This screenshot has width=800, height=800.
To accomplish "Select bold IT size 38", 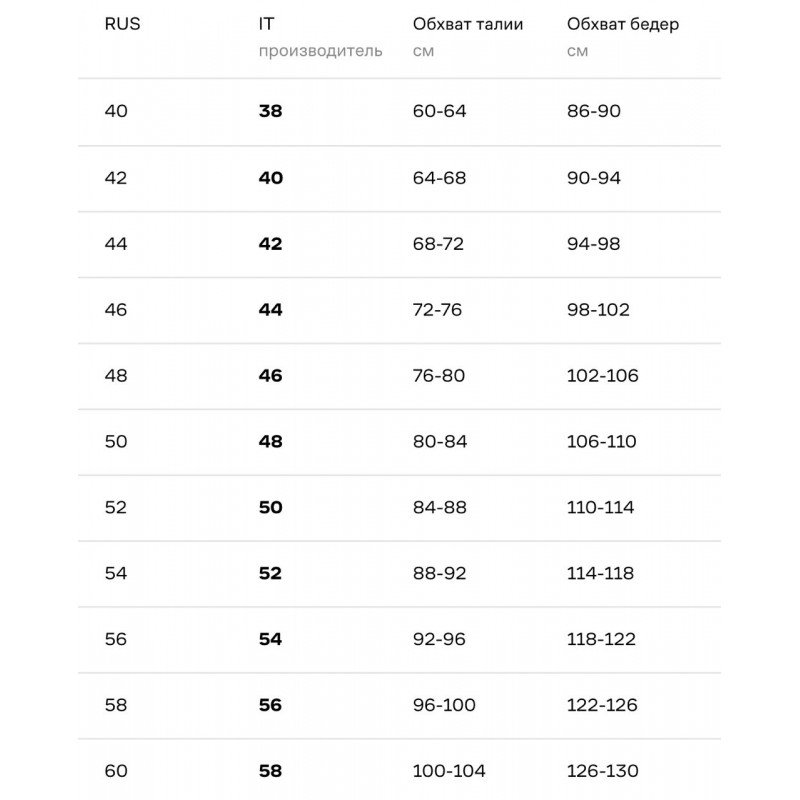I will tap(270, 111).
